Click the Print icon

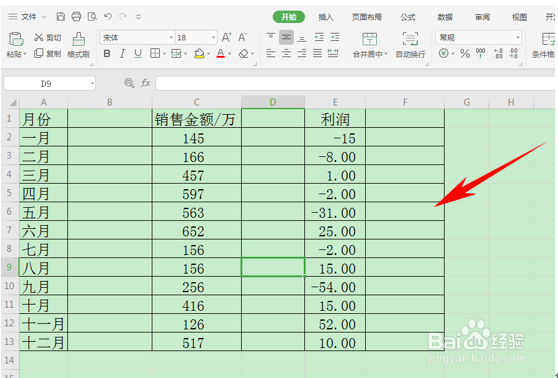tap(76, 16)
